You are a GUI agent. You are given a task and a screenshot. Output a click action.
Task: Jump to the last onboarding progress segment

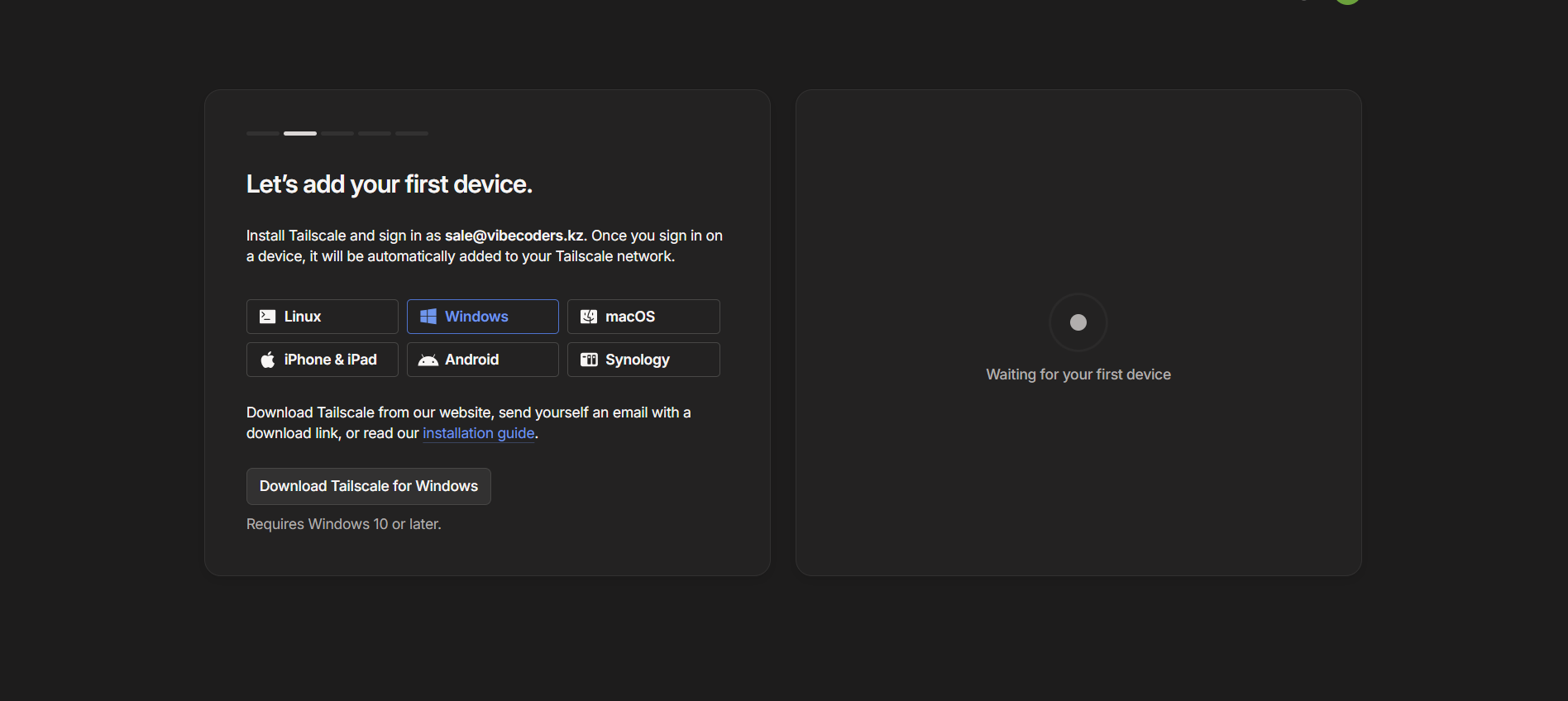[x=412, y=133]
